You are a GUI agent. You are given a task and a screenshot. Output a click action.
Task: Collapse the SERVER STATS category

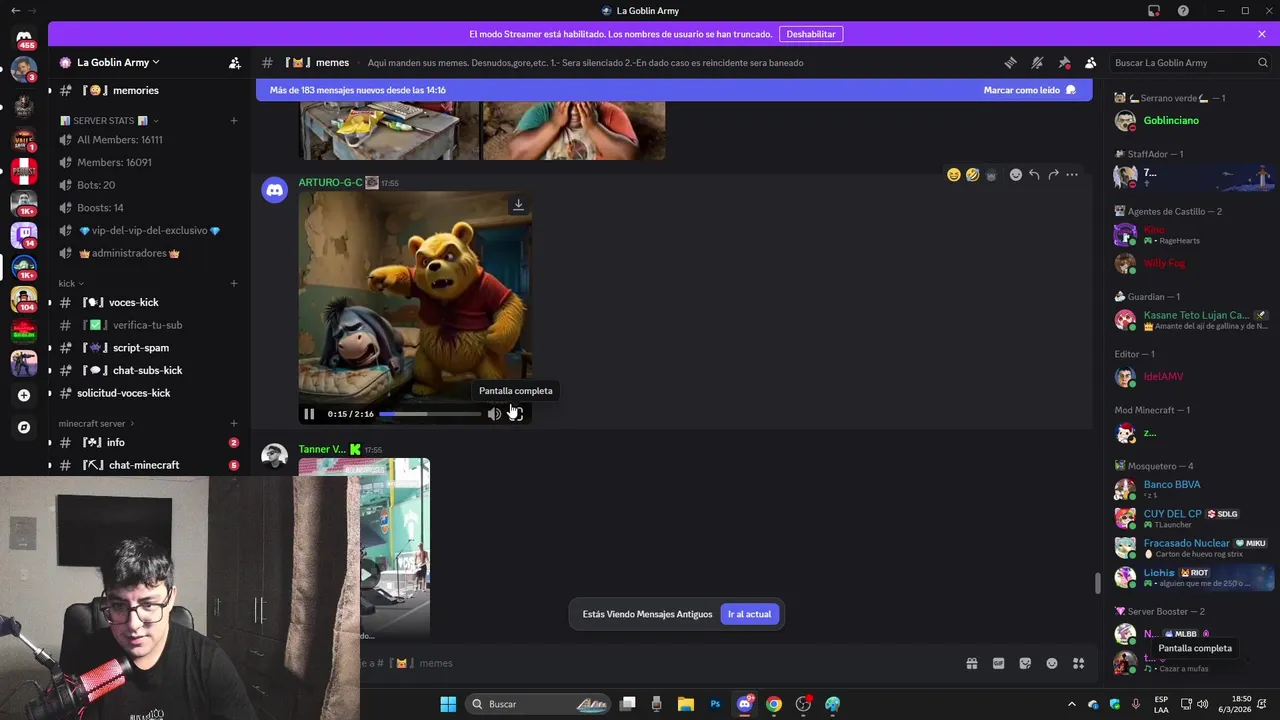point(110,121)
